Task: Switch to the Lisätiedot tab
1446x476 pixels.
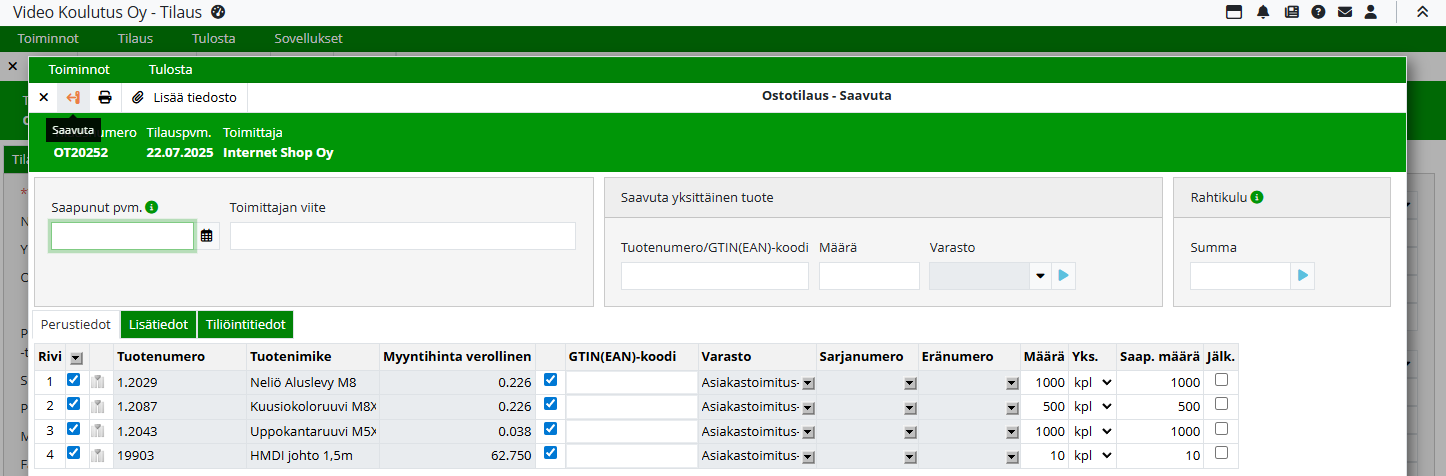Action: pyautogui.click(x=159, y=325)
